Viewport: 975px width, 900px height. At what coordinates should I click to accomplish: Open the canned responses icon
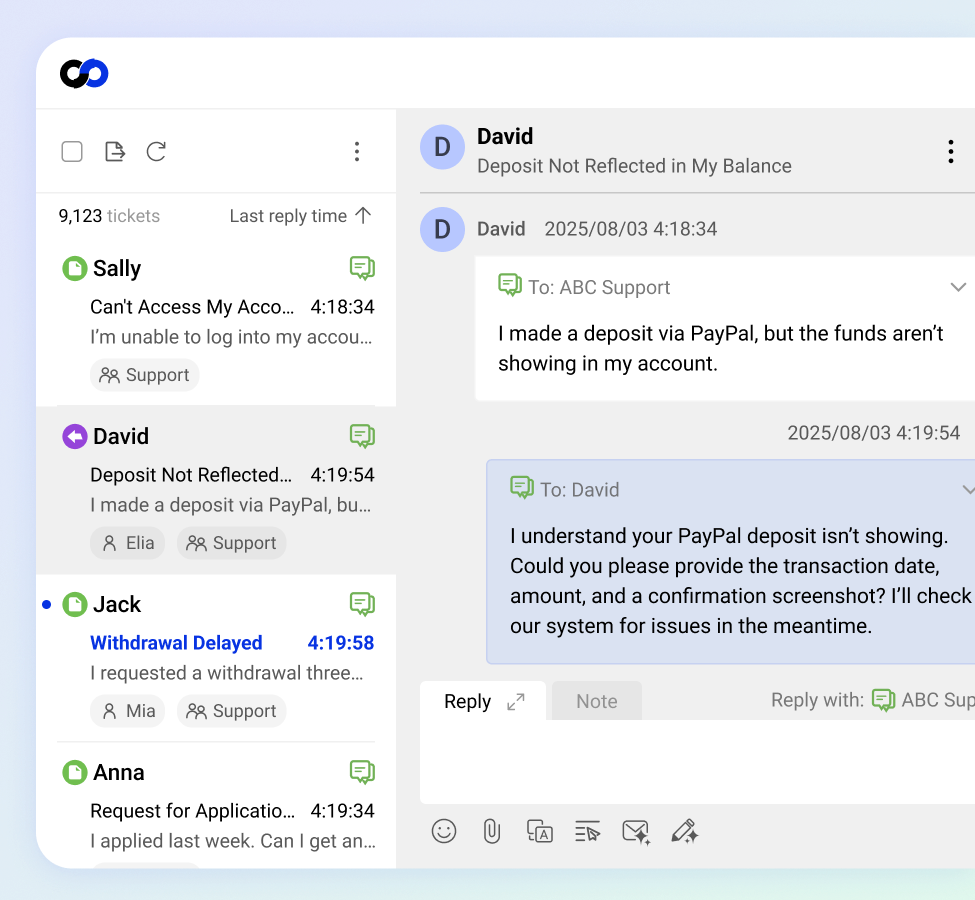[x=588, y=831]
